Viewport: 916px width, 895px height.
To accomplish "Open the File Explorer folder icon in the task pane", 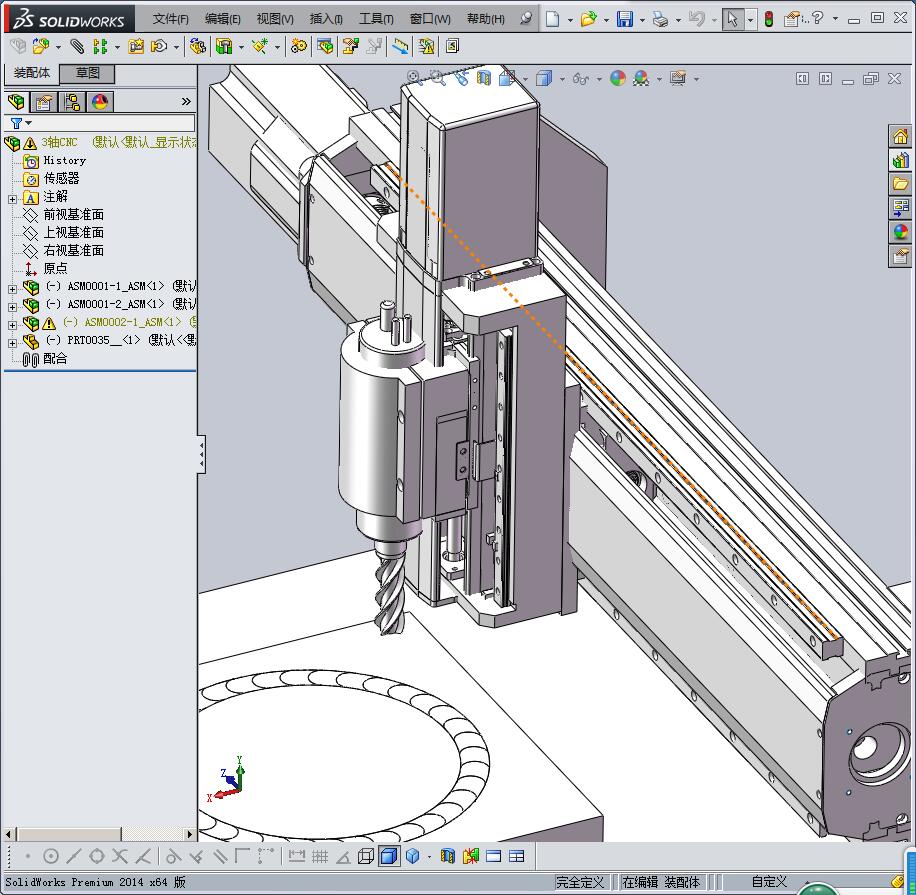I will click(x=900, y=184).
